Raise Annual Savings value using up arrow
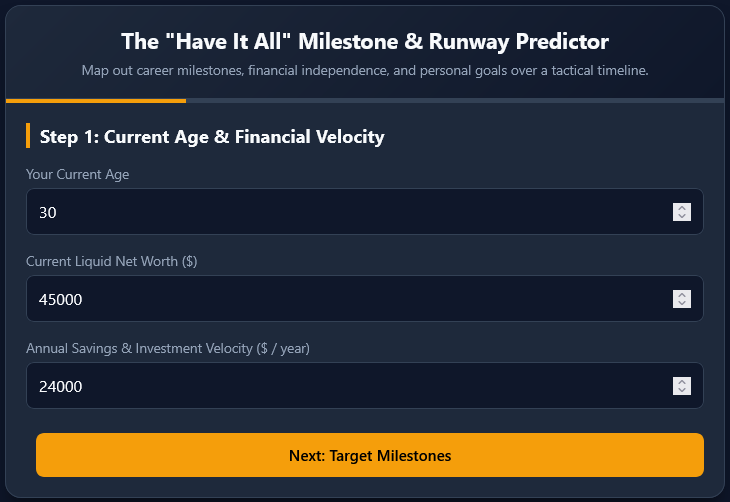Image resolution: width=730 pixels, height=502 pixels. coord(682,382)
